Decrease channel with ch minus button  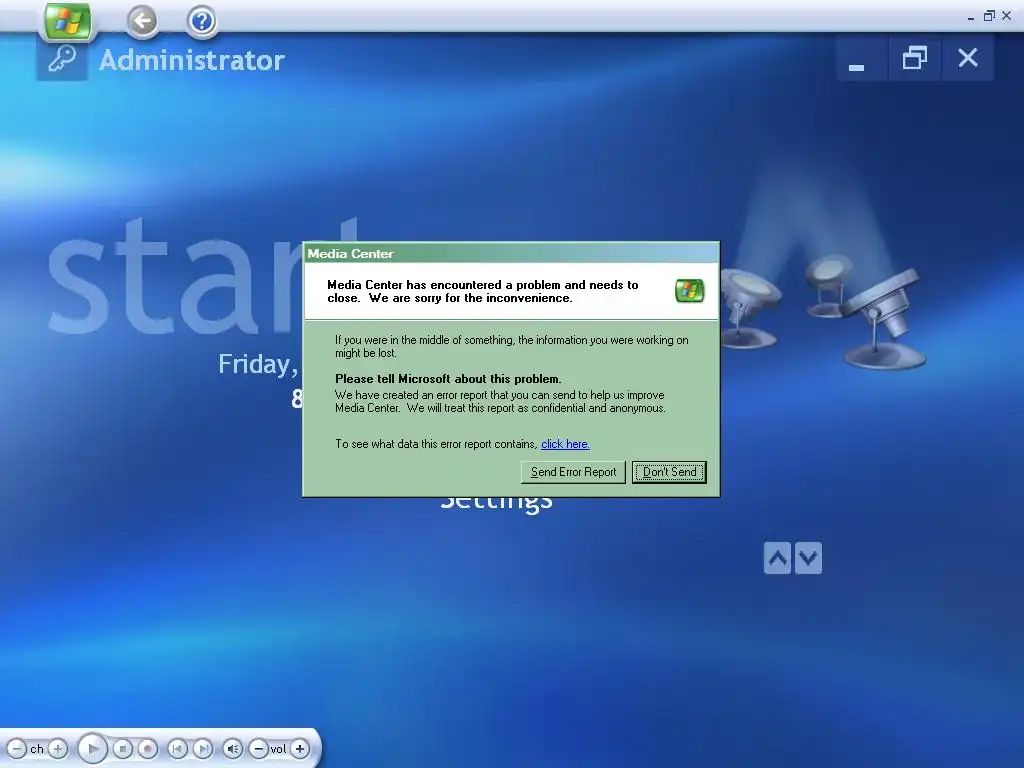16,748
